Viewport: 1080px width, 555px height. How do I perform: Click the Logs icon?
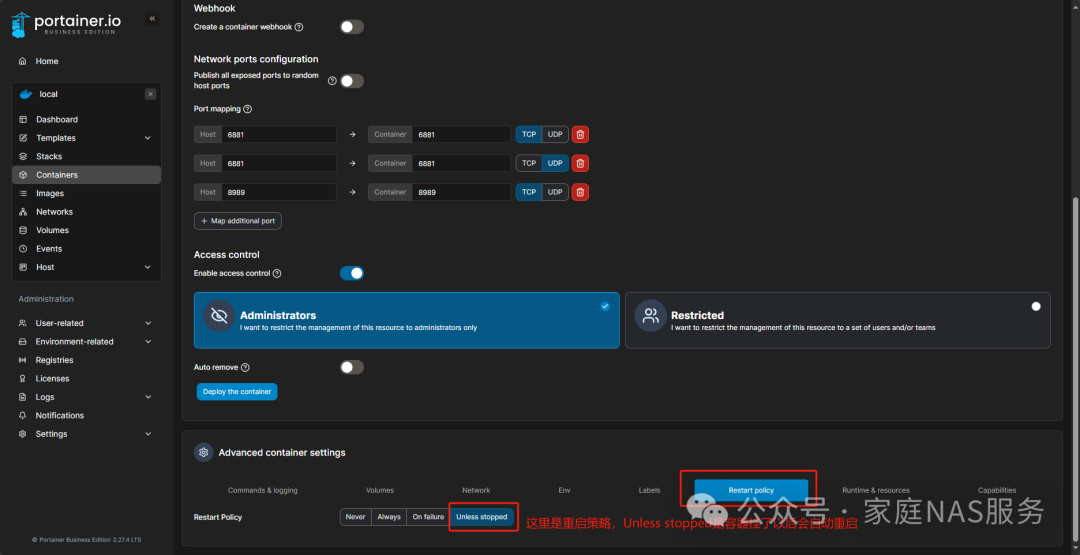point(23,397)
